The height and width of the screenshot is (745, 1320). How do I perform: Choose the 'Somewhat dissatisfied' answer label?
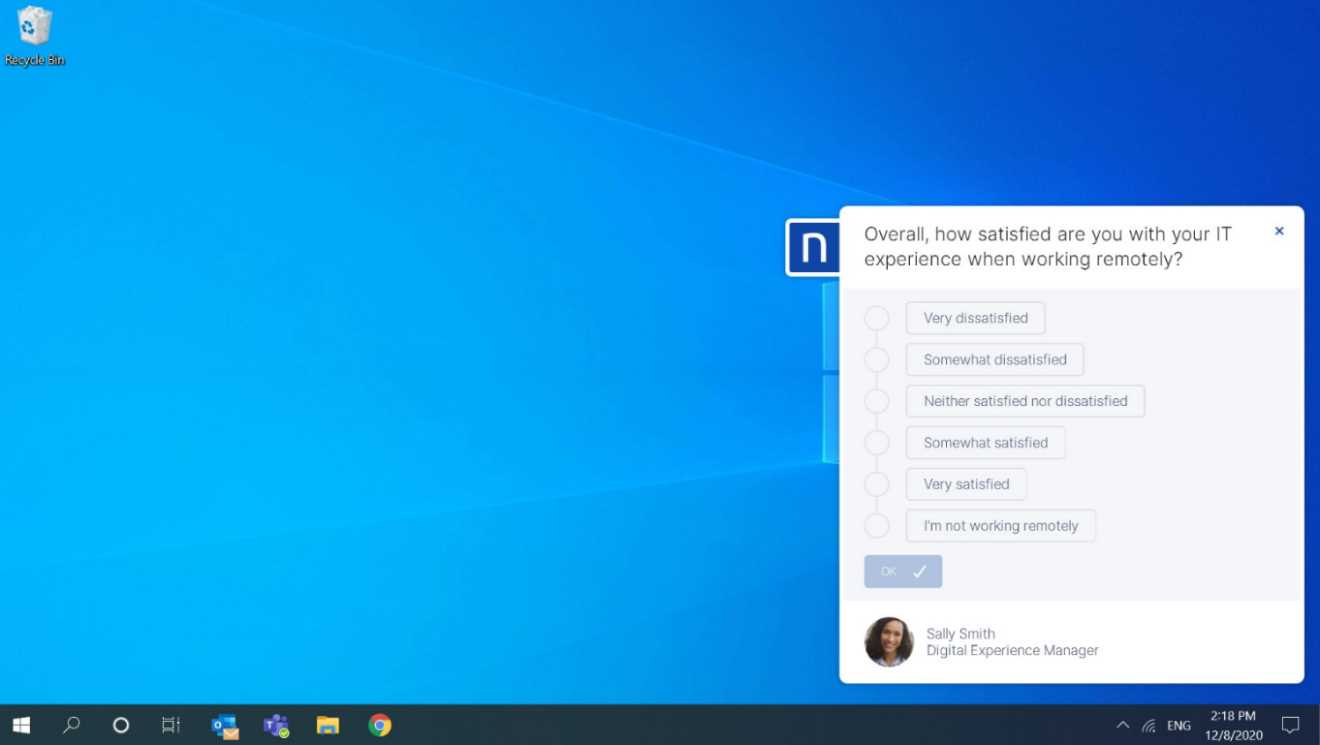[x=995, y=360]
